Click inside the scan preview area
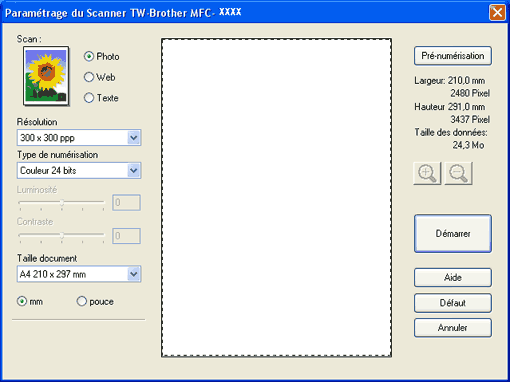The image size is (510, 382). pyautogui.click(x=276, y=198)
